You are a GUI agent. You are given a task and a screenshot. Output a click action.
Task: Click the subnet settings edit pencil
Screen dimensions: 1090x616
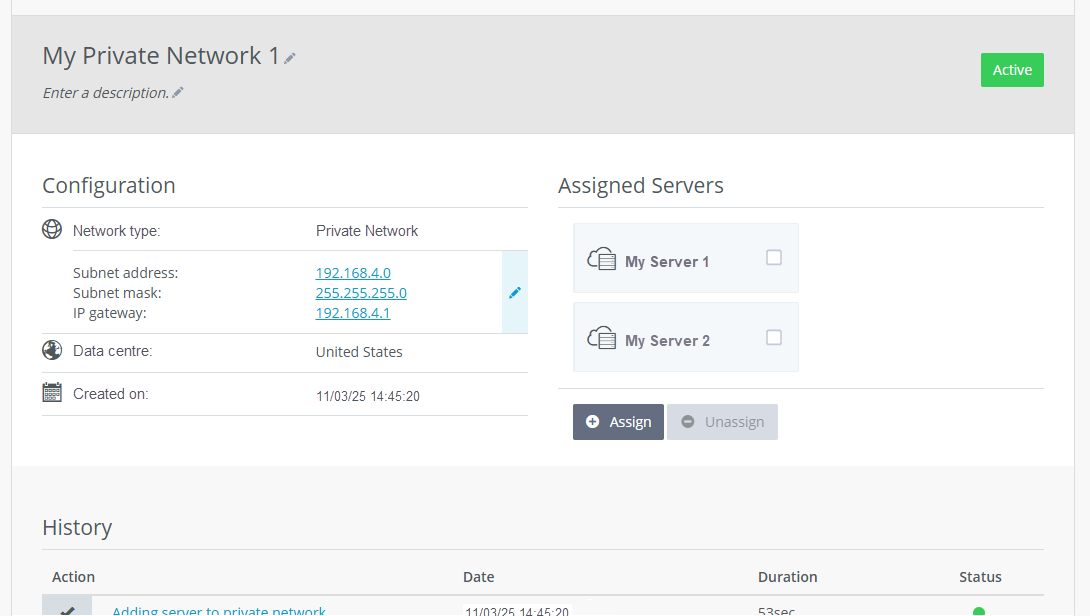[x=515, y=293]
